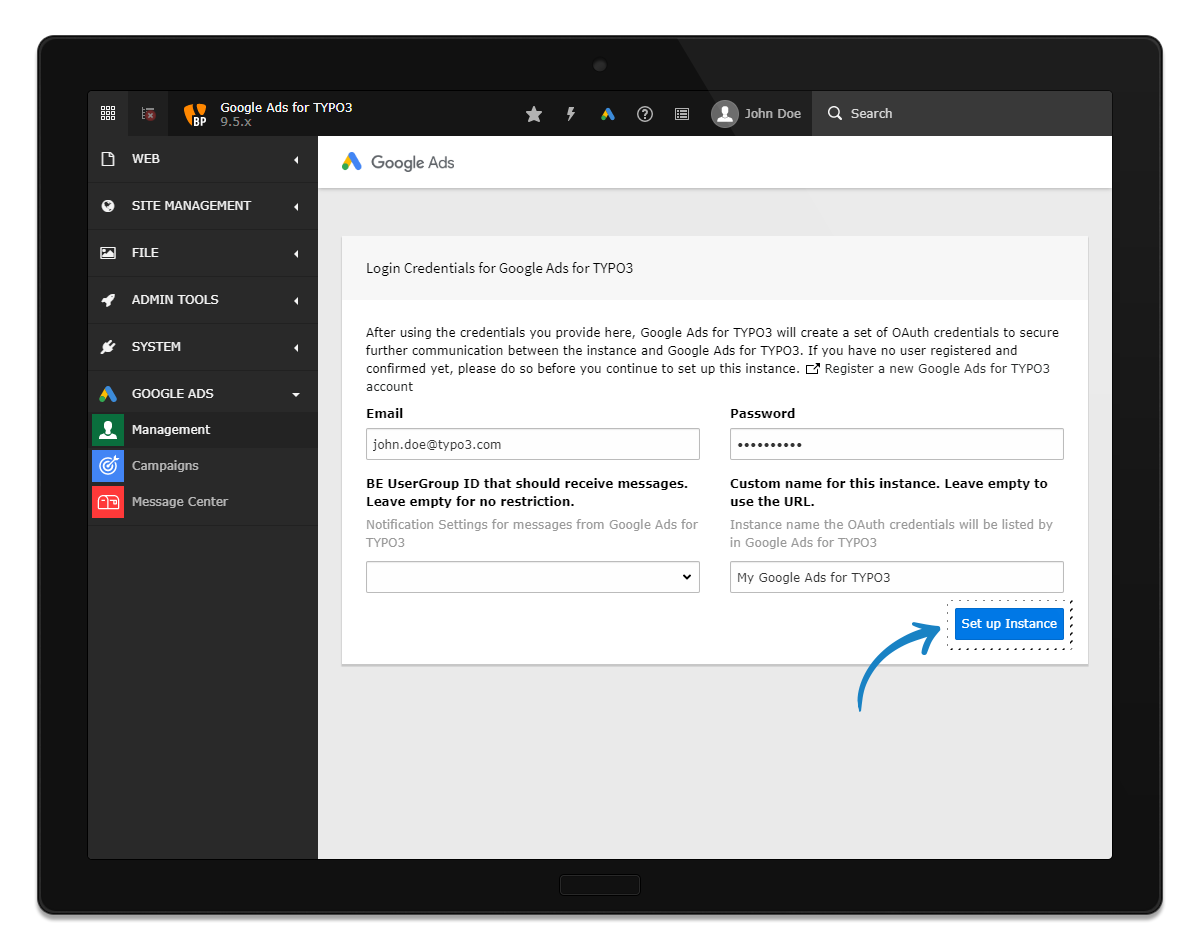Click the 9.5.x version text

click(236, 122)
